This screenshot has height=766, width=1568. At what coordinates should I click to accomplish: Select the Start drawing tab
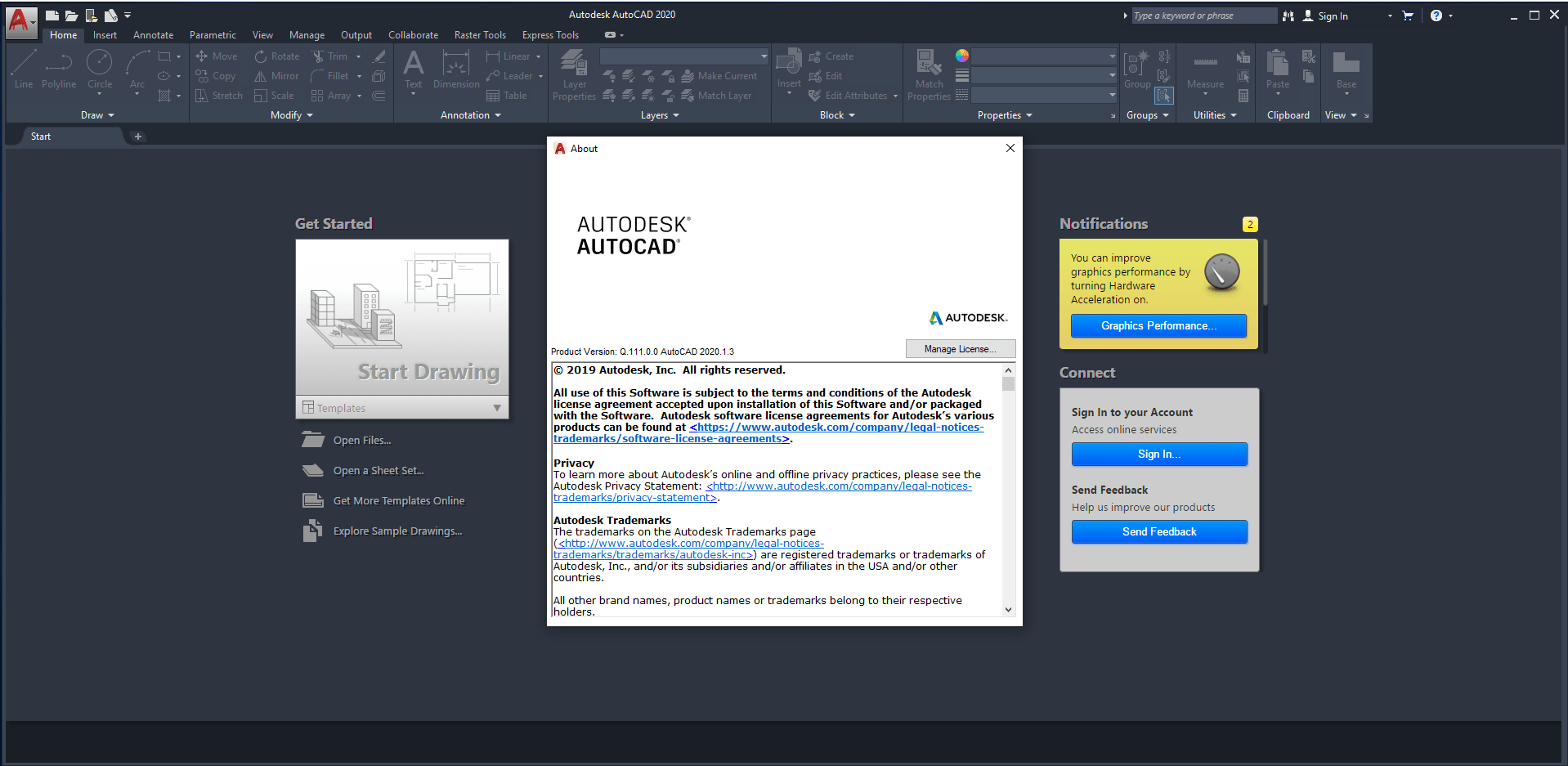pos(41,137)
